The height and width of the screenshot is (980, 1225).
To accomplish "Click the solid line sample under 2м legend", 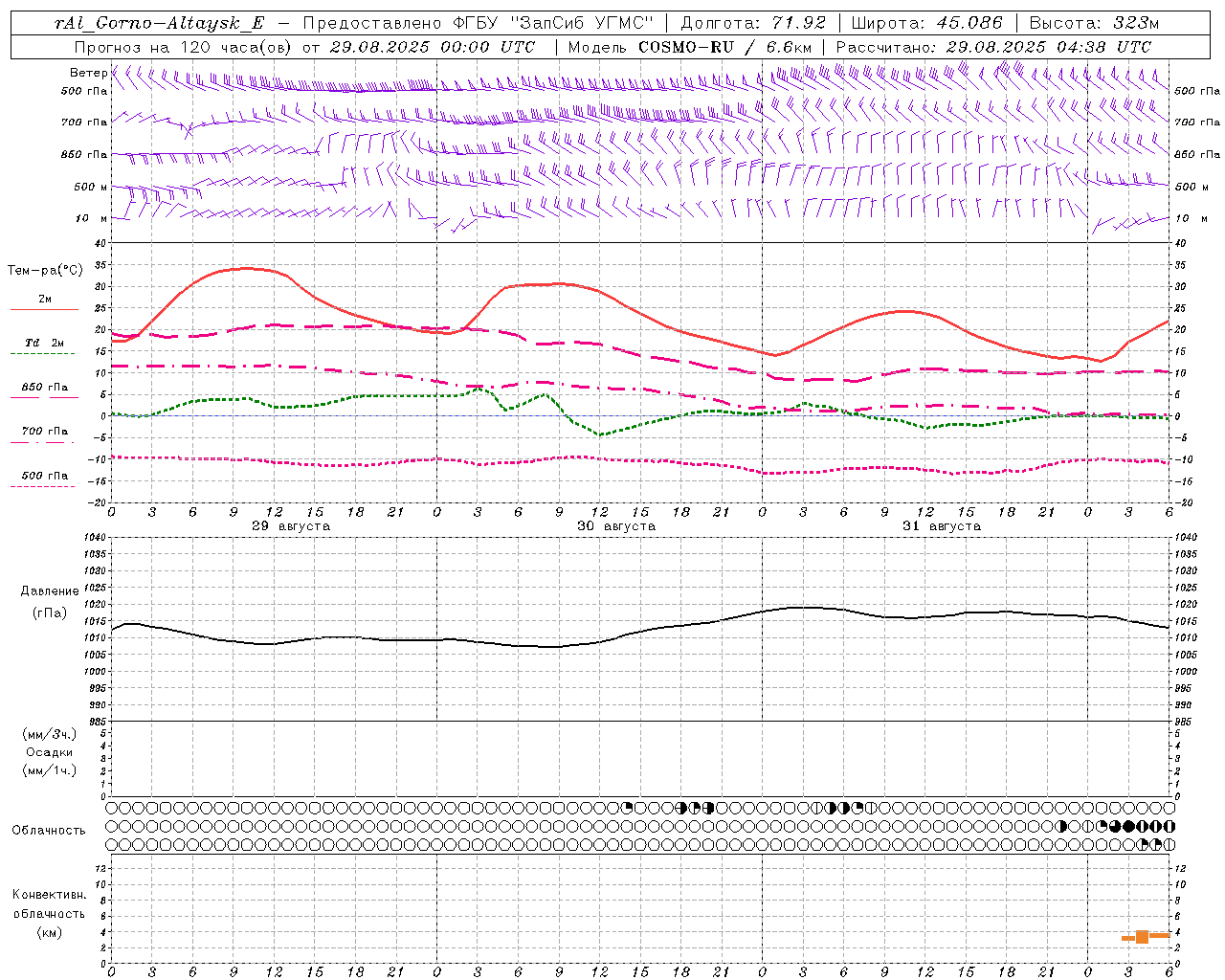I will tap(44, 309).
